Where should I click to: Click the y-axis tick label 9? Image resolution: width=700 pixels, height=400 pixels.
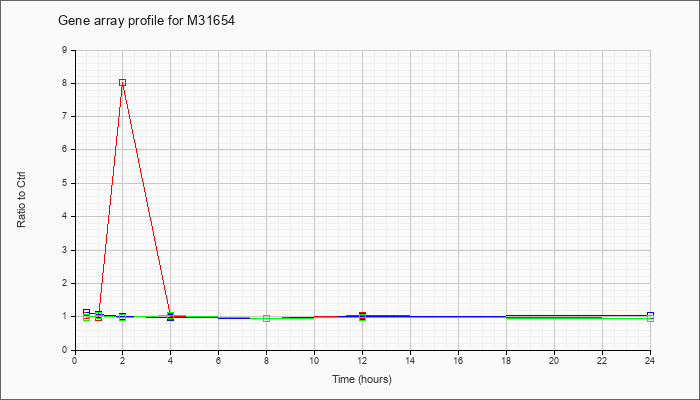65,50
